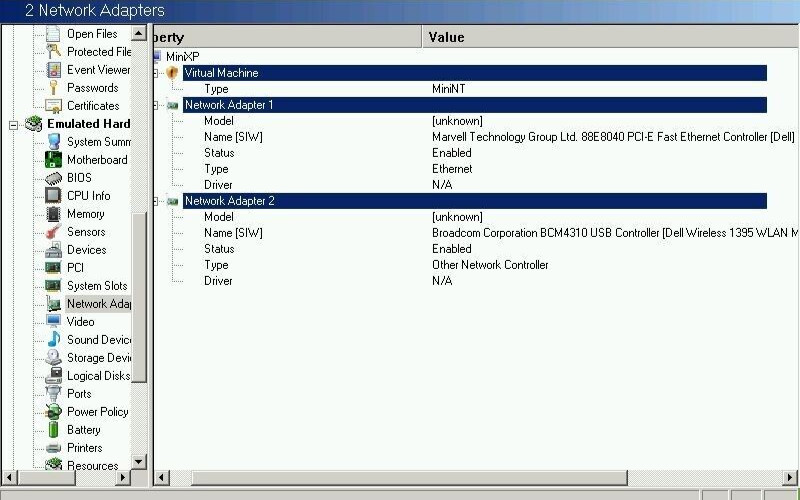Screen dimensions: 800x500
Task: Select the Printers icon
Action: point(53,447)
